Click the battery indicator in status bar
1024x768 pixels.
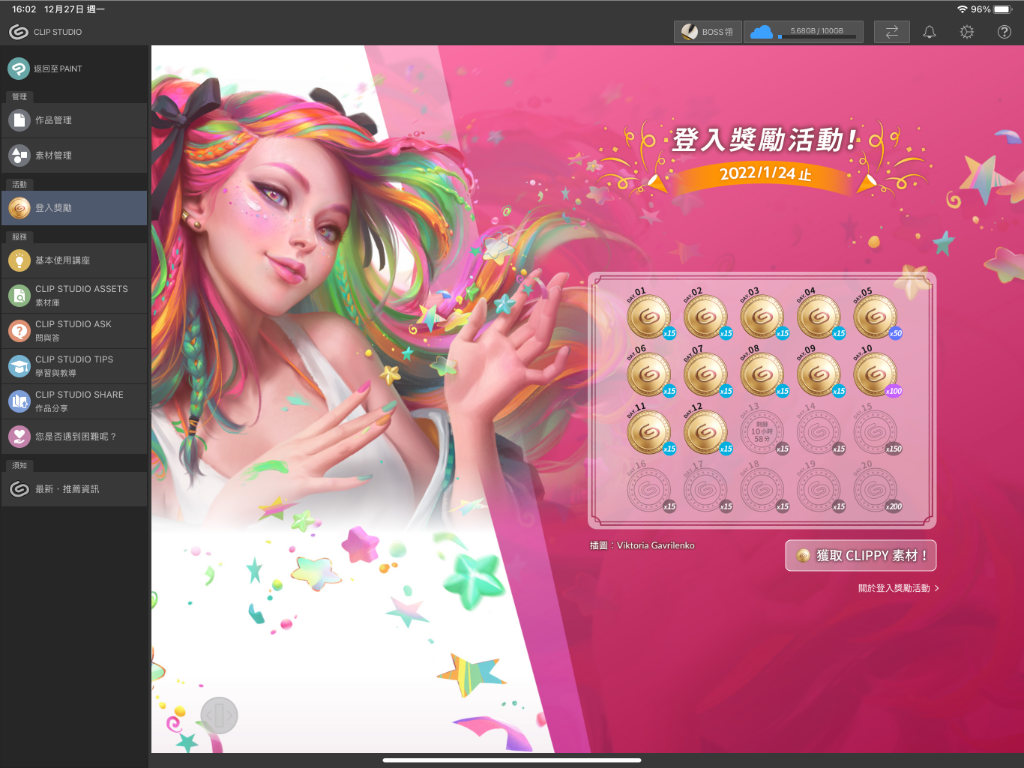click(1003, 9)
